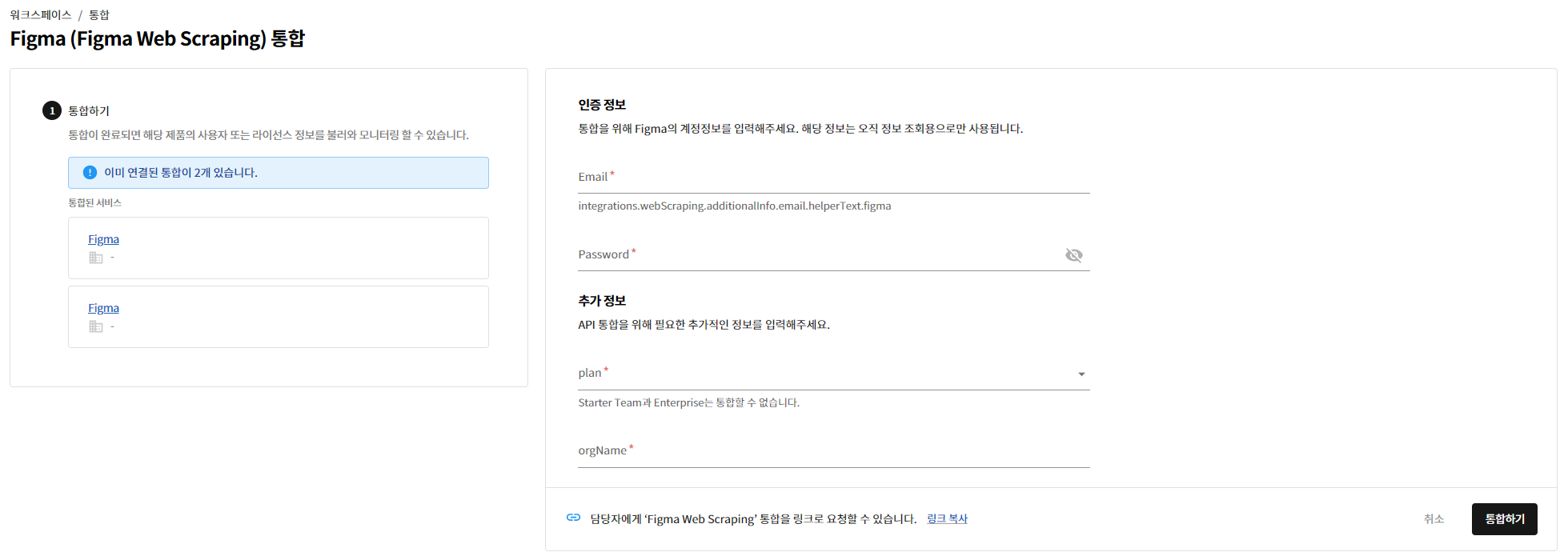Click helper text 'Starter Team과 Enterprise는 통합할 수 없습니다.'
Image resolution: width=1568 pixels, height=560 pixels.
pos(688,403)
